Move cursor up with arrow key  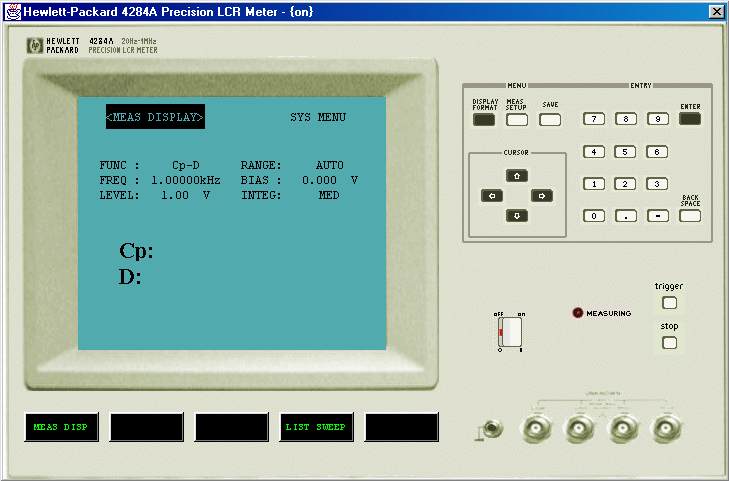point(517,176)
